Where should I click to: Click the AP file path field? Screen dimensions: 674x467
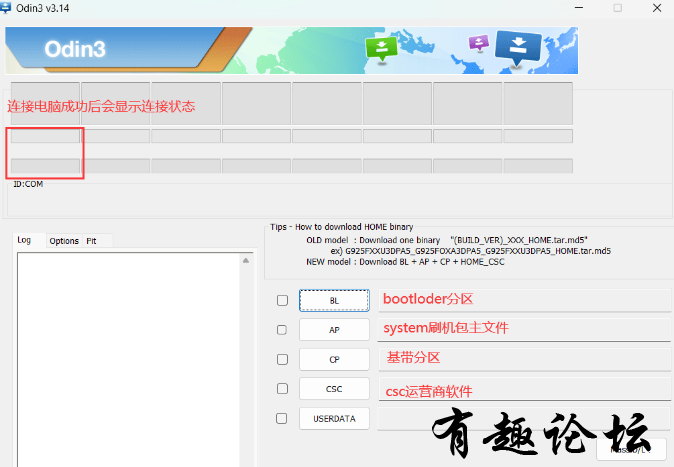(x=524, y=330)
